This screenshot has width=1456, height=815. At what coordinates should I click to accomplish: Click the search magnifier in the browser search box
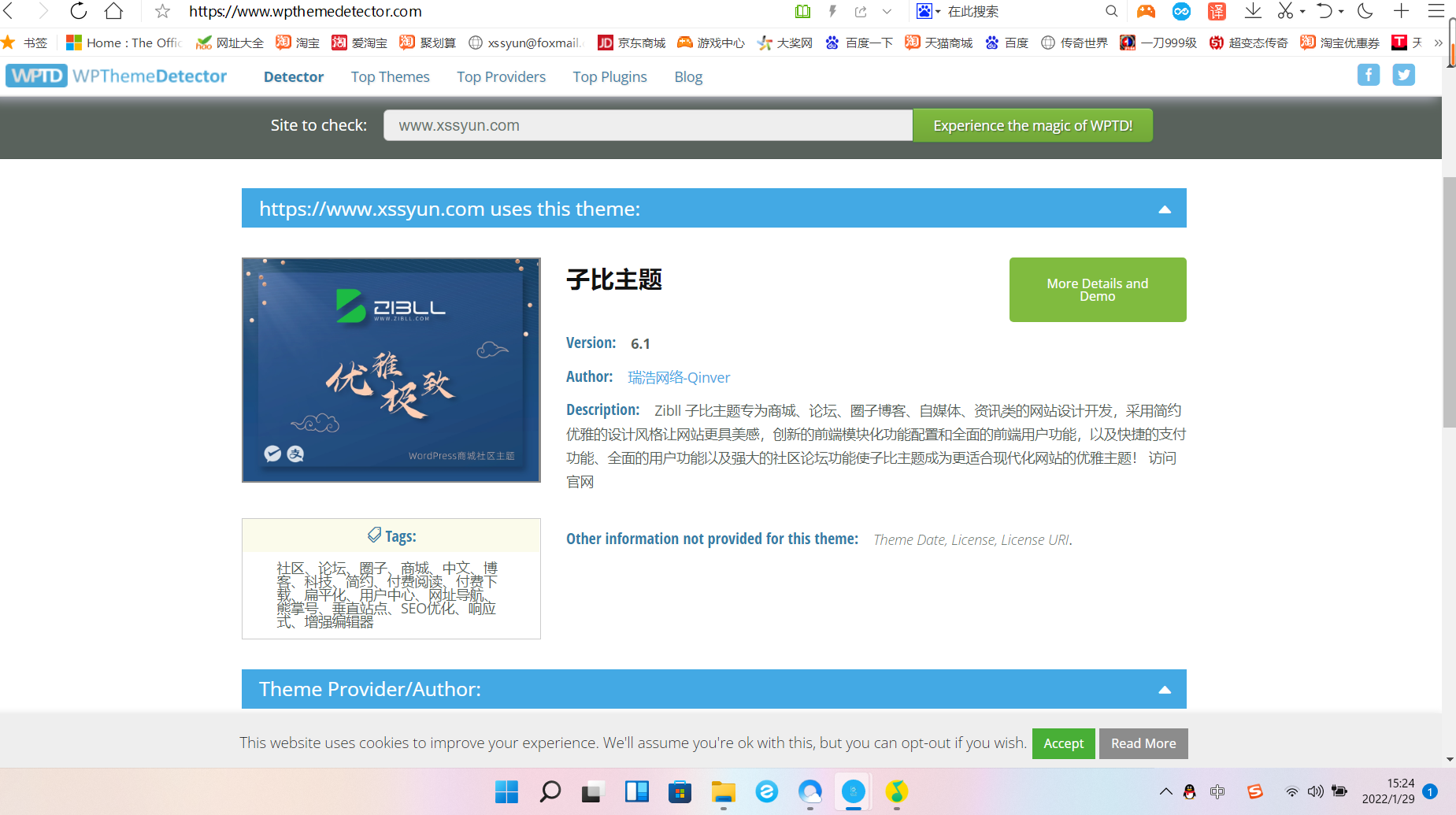tap(1111, 11)
